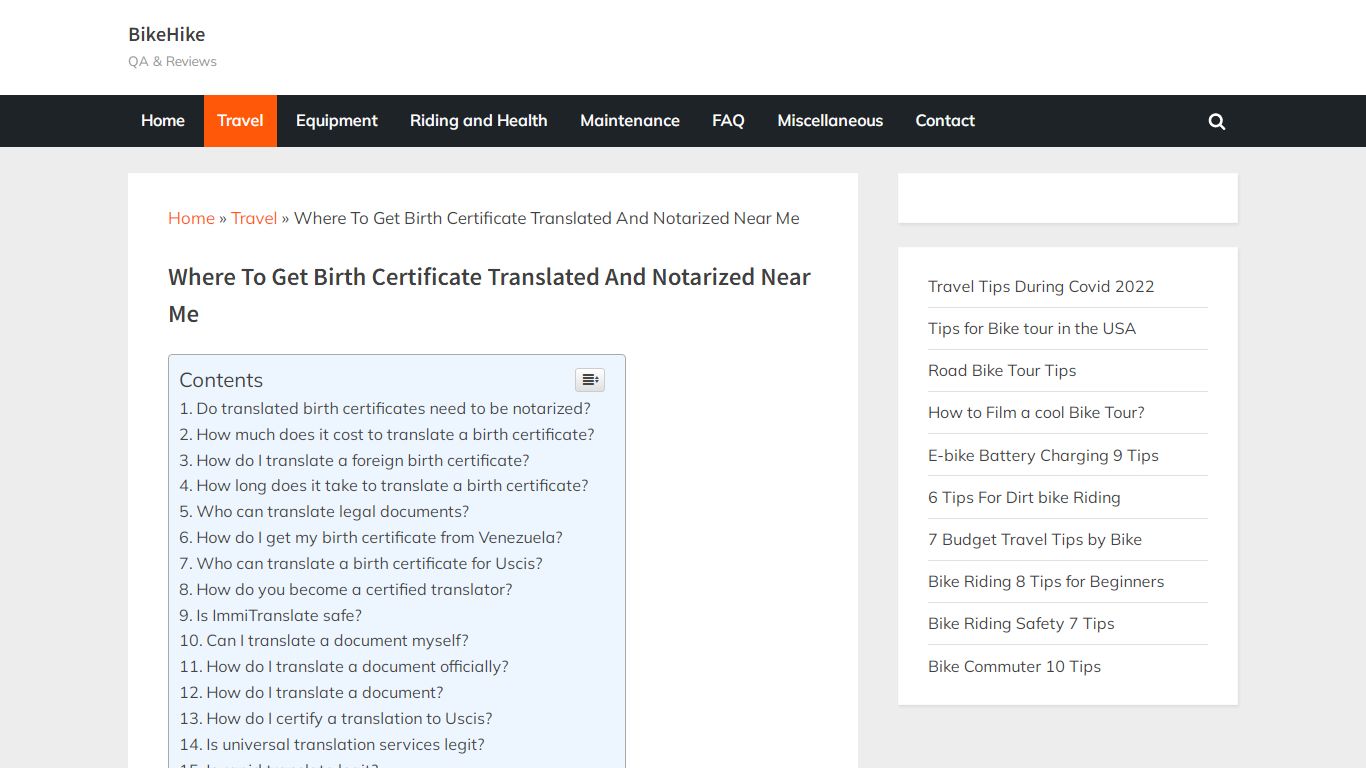Open sidebar link How to Film a cool Bike Tour?
Image resolution: width=1366 pixels, height=768 pixels.
point(1036,412)
